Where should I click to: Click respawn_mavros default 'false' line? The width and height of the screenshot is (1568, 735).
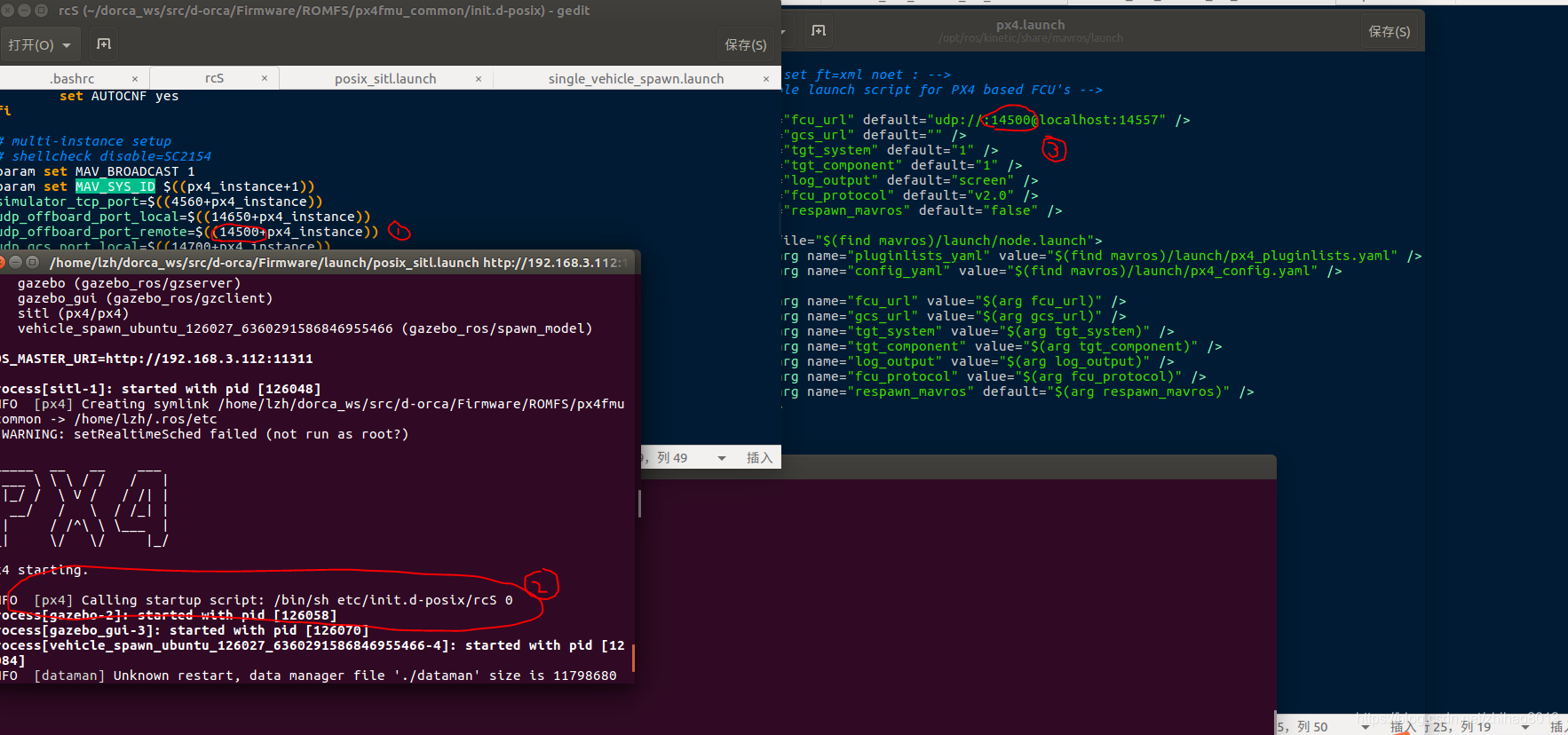923,210
